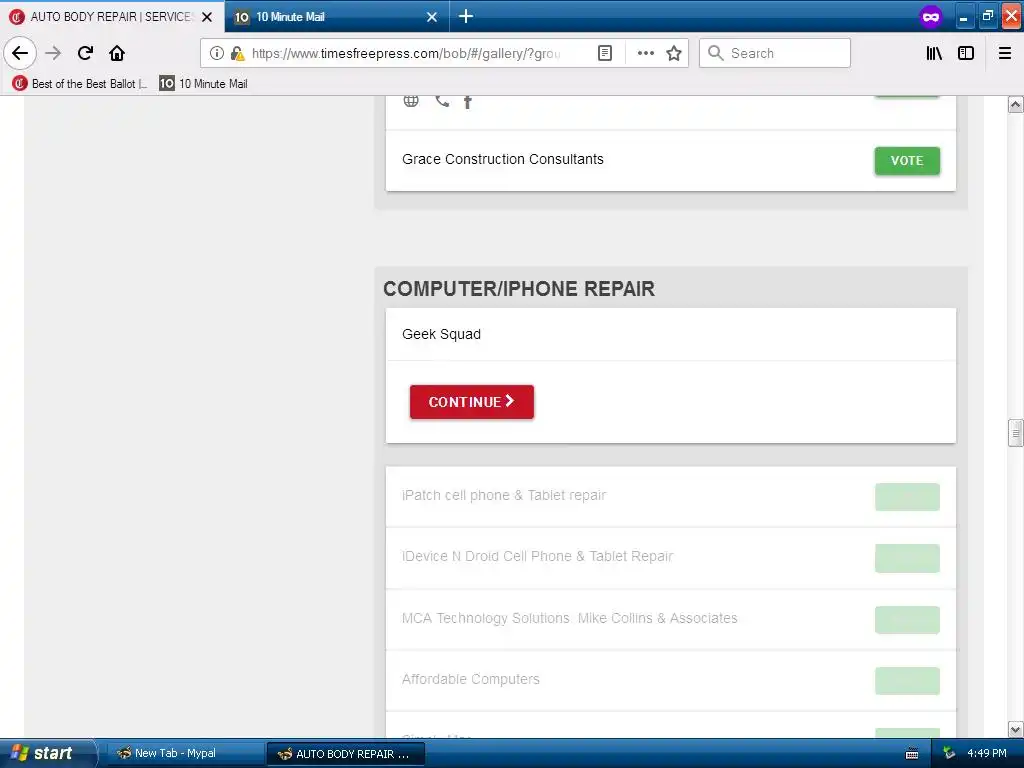Close the AUTO BODY REPAIR tab
This screenshot has height=768, width=1024.
click(207, 17)
